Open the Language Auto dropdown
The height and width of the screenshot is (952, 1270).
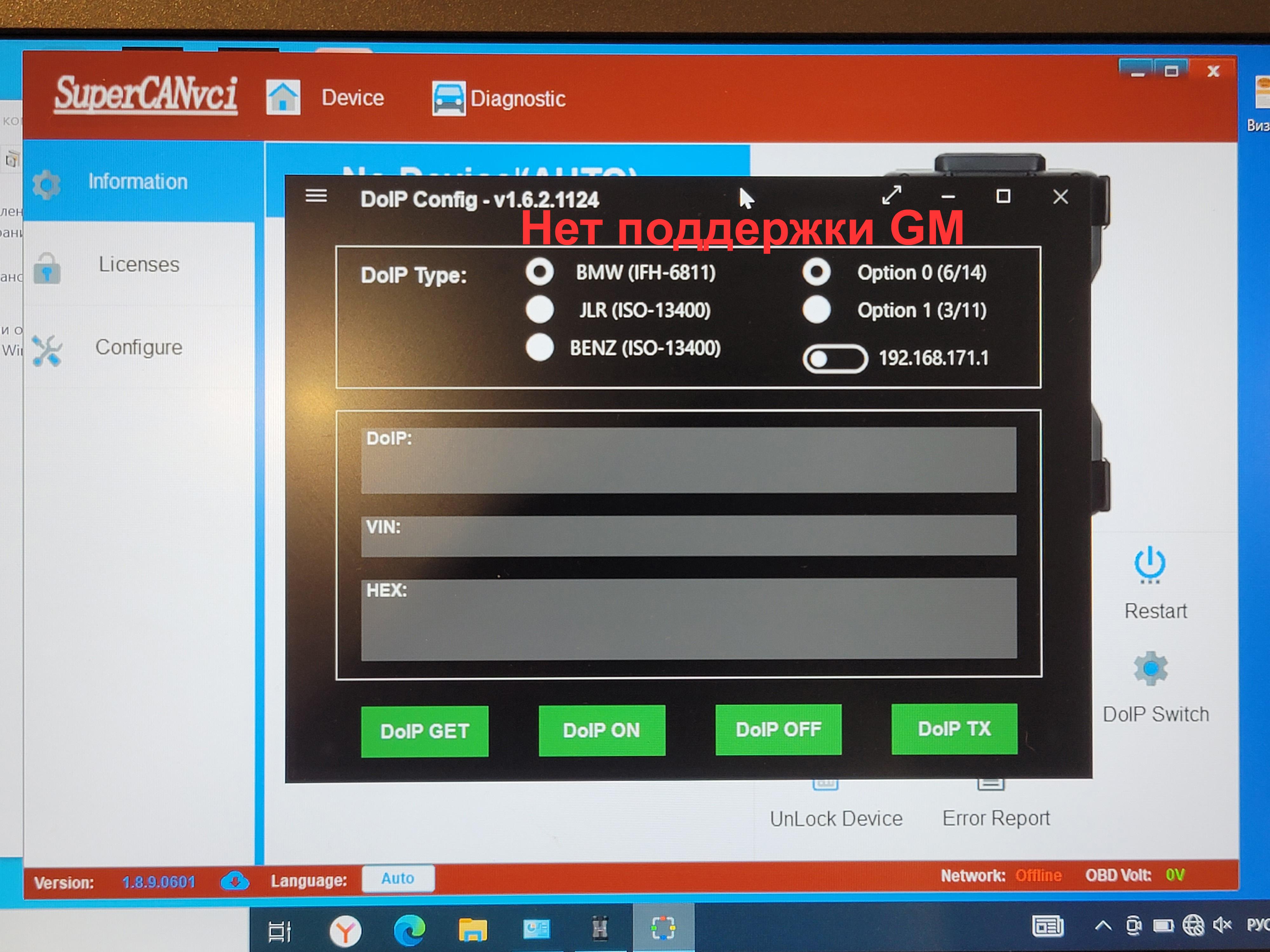[398, 878]
